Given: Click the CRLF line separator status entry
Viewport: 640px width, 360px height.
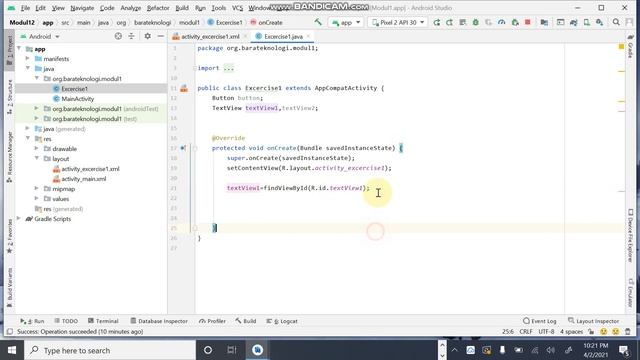Looking at the screenshot, I should [526, 332].
